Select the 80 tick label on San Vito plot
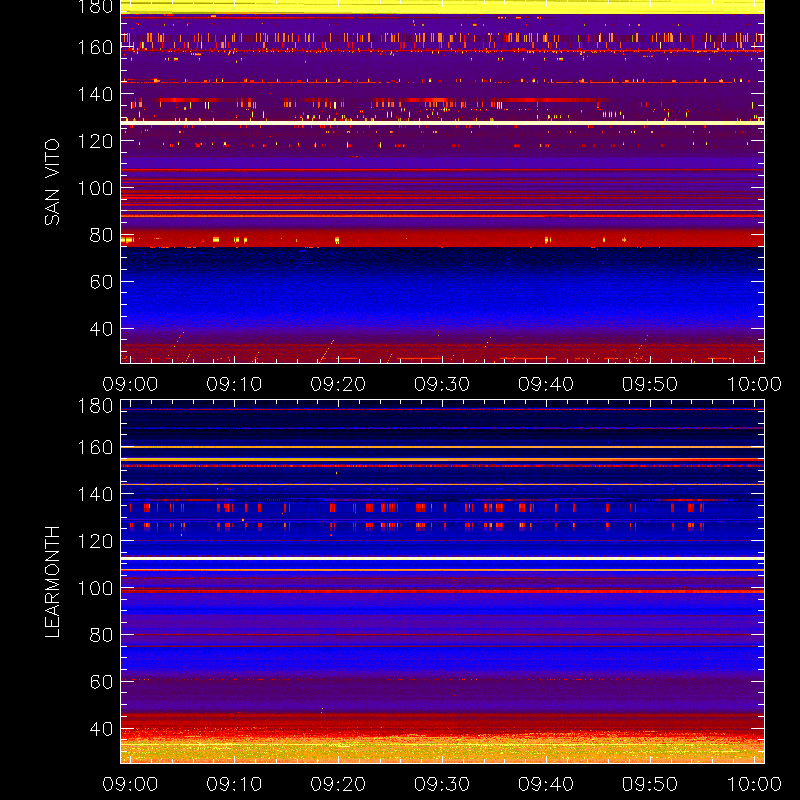The image size is (800, 800). [101, 235]
